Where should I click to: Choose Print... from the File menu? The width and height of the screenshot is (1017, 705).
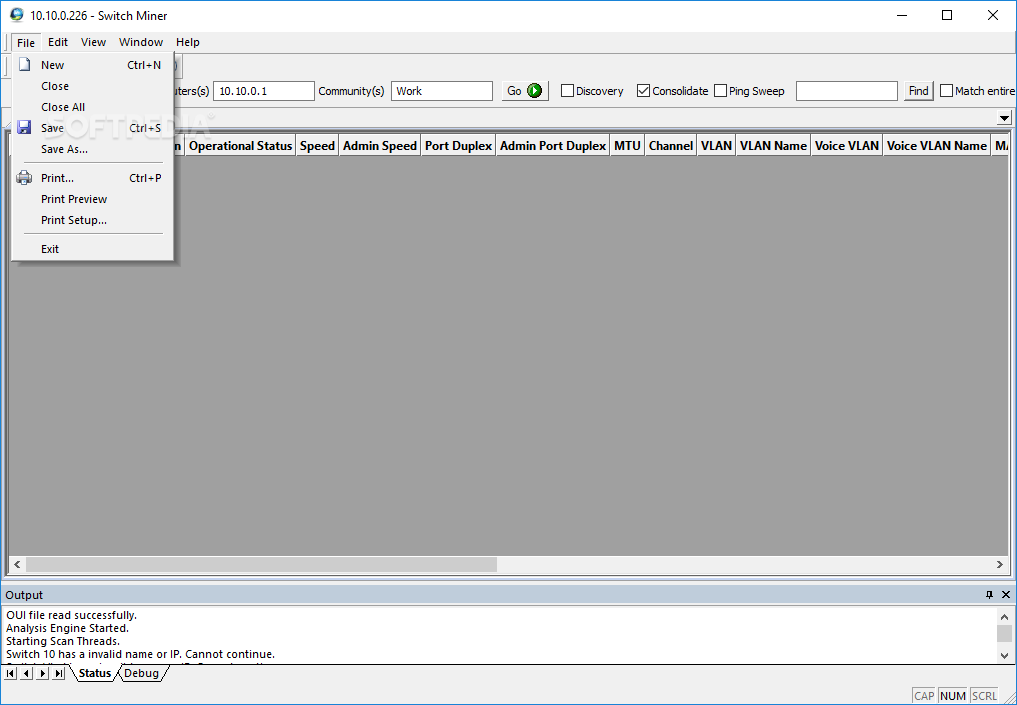coord(92,178)
